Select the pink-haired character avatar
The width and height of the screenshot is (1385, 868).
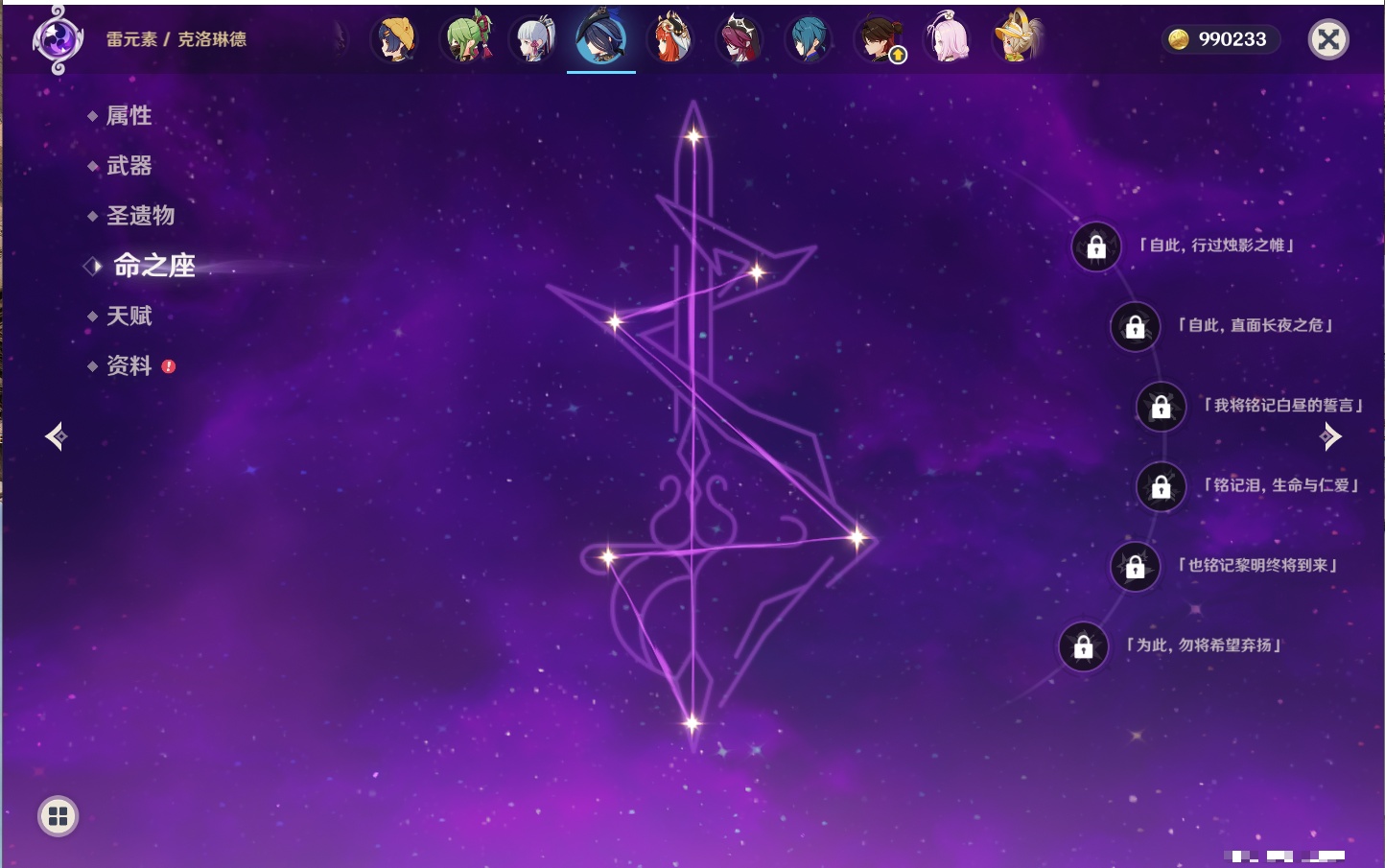coord(947,38)
